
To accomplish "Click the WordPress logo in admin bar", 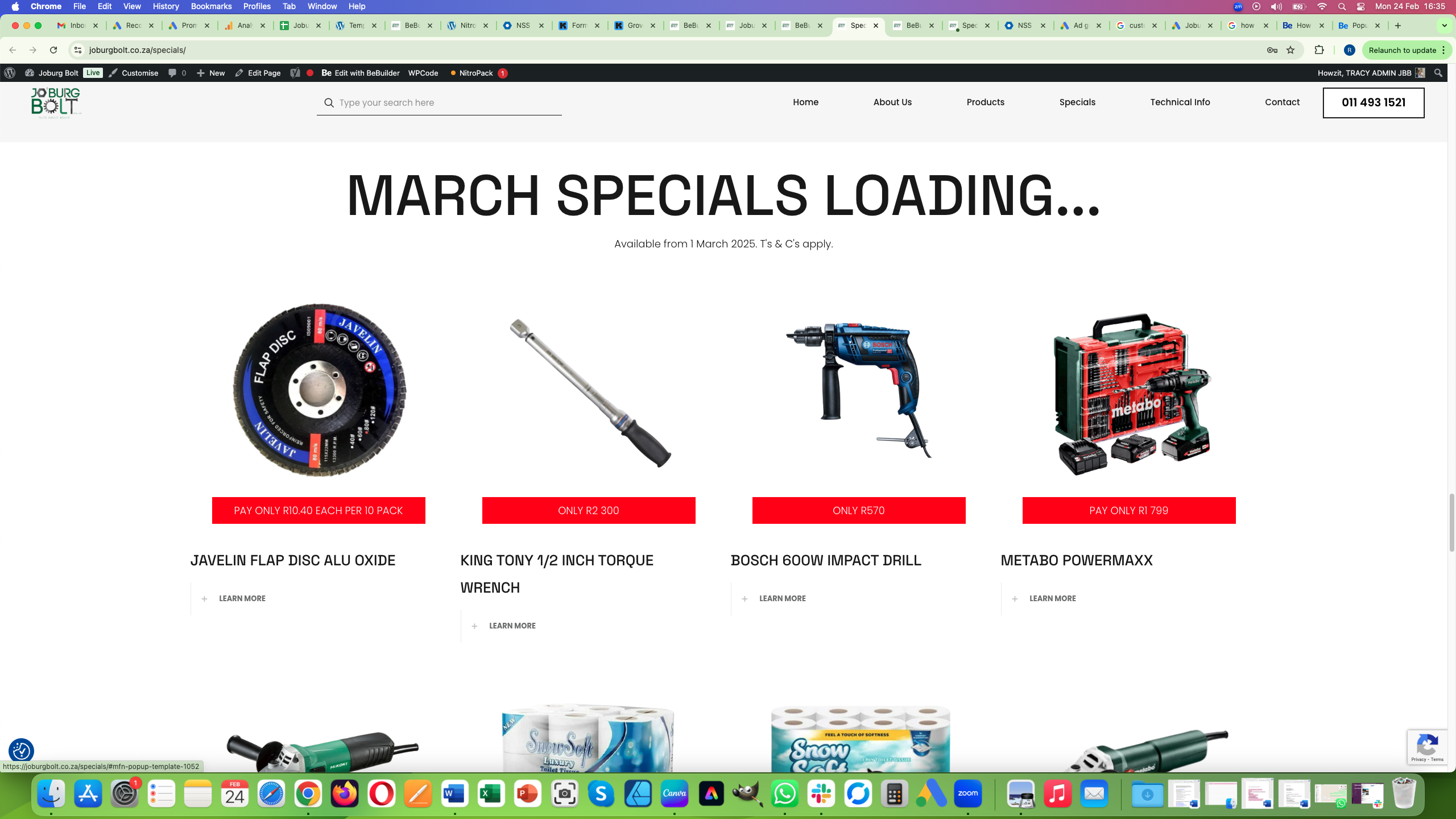I will tap(10, 73).
